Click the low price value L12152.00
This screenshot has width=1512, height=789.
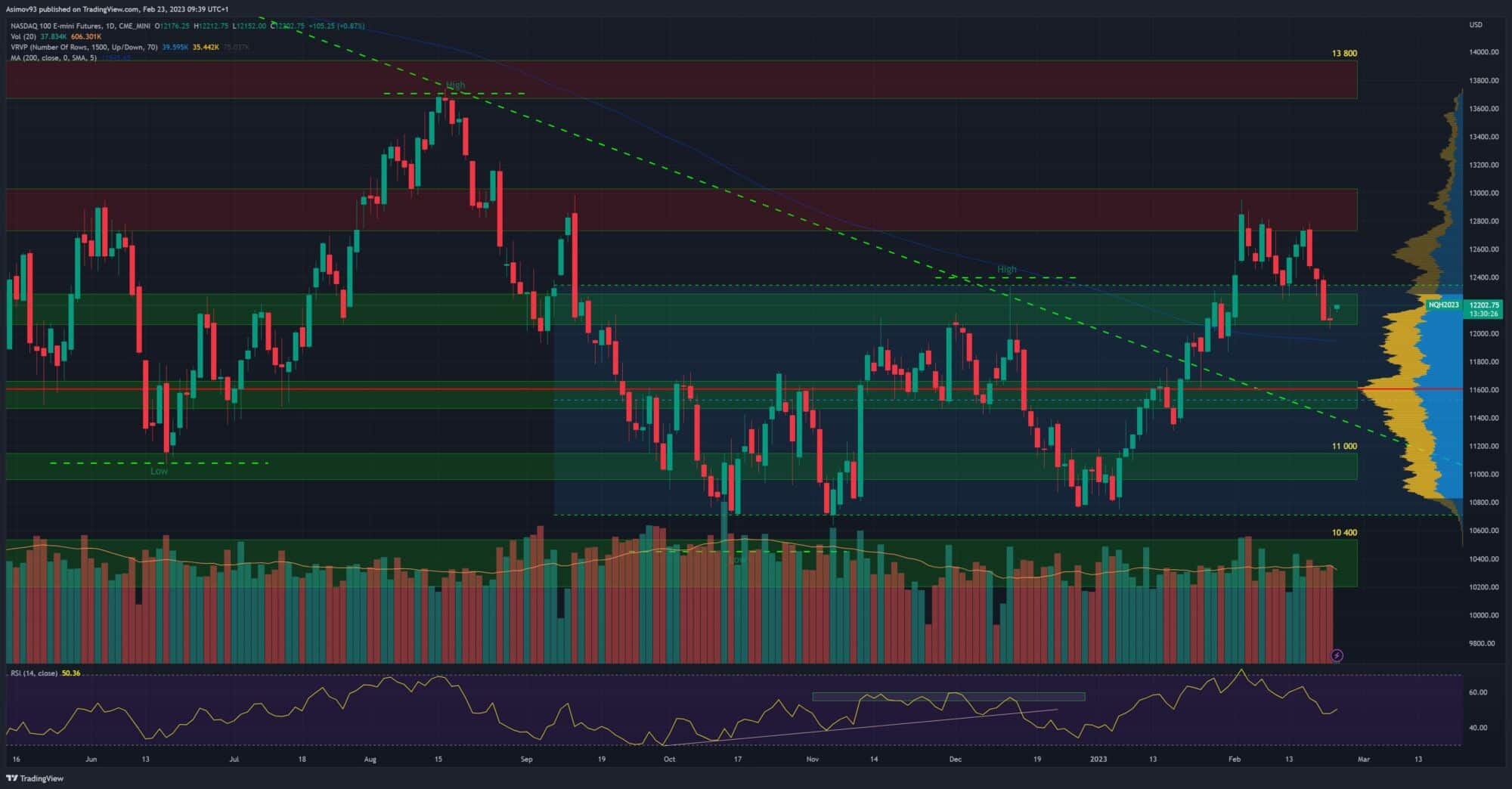click(249, 26)
